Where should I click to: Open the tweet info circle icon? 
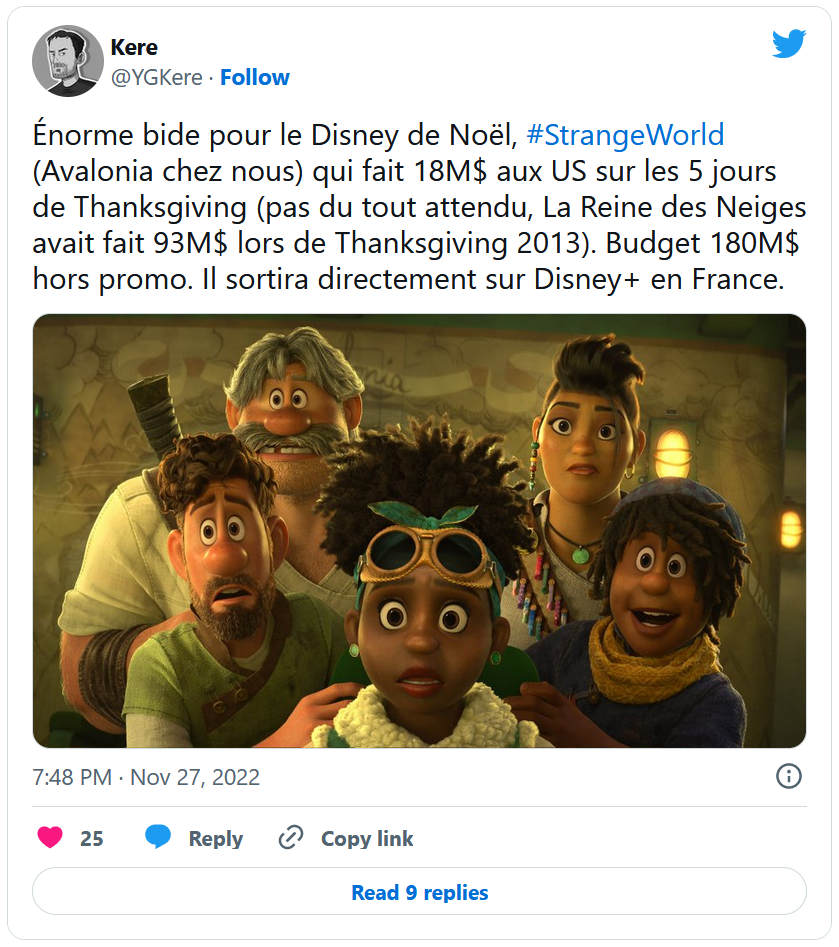(788, 776)
